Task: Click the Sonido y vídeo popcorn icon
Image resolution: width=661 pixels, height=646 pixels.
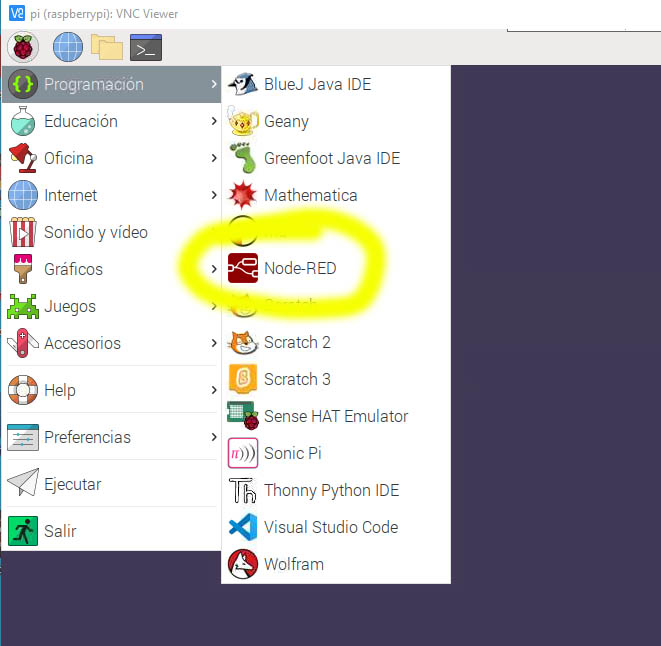Action: [x=23, y=232]
